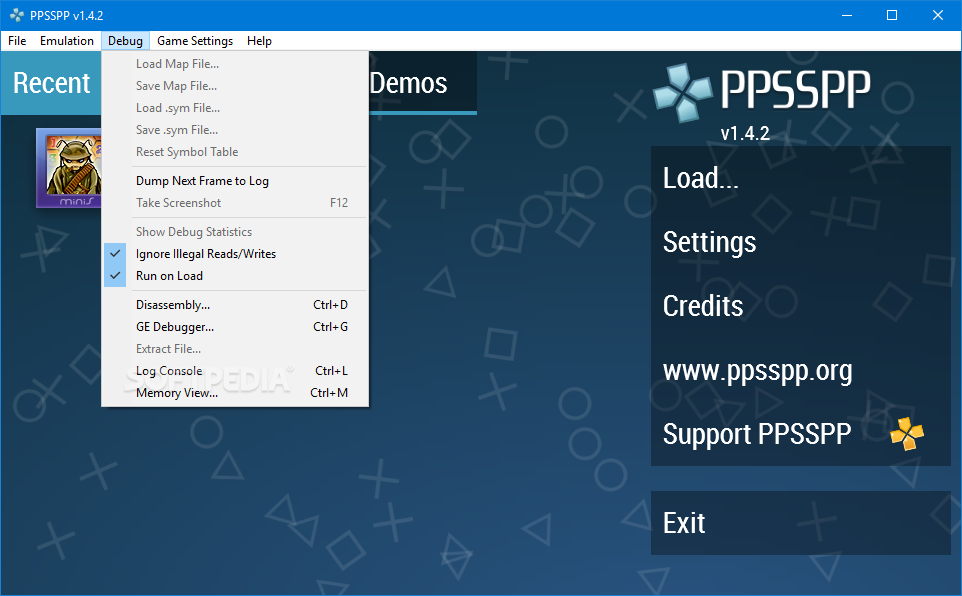Open the Help menu
The width and height of the screenshot is (962, 596).
tap(260, 41)
